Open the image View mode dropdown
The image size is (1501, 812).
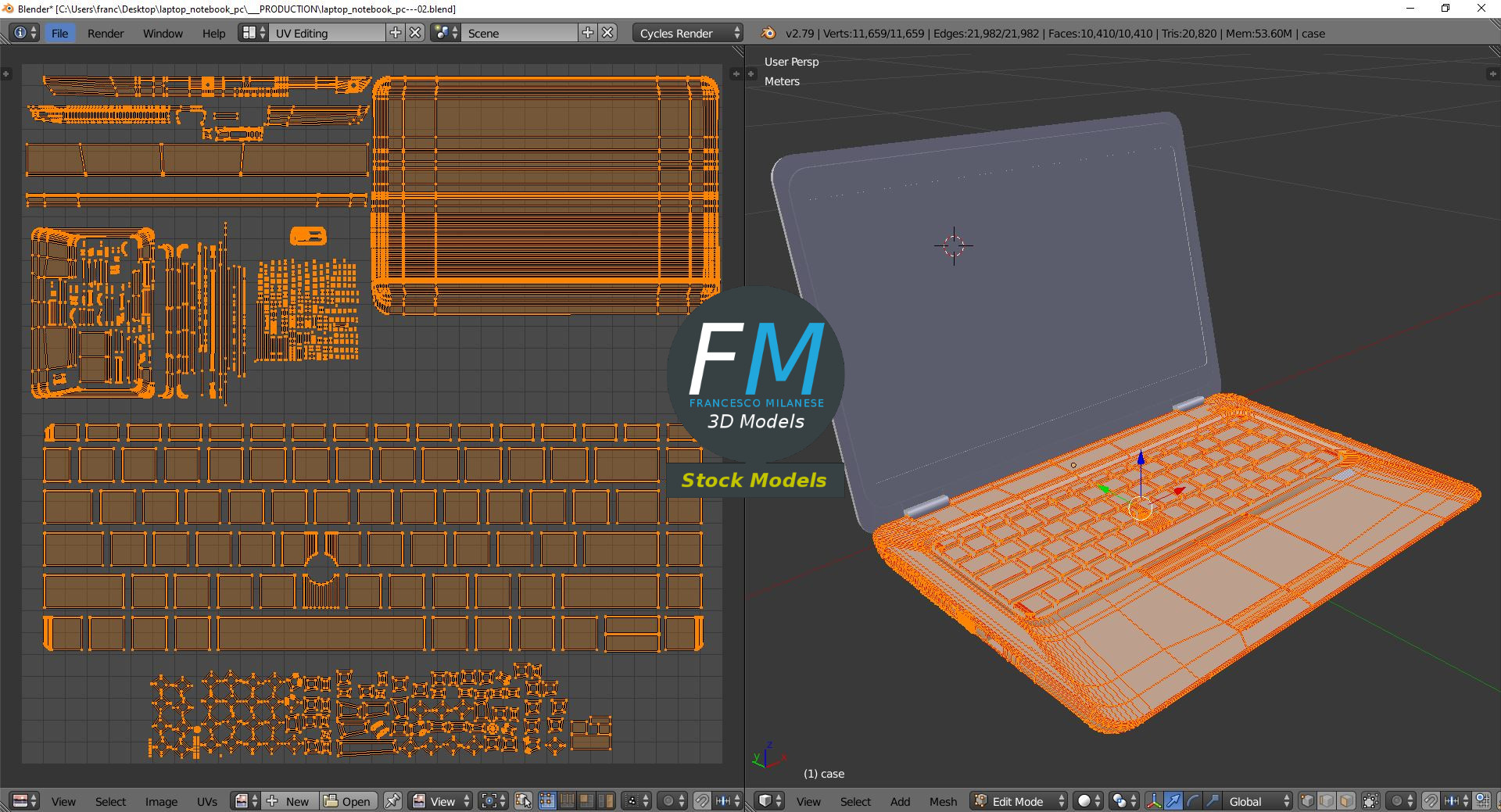(x=441, y=801)
